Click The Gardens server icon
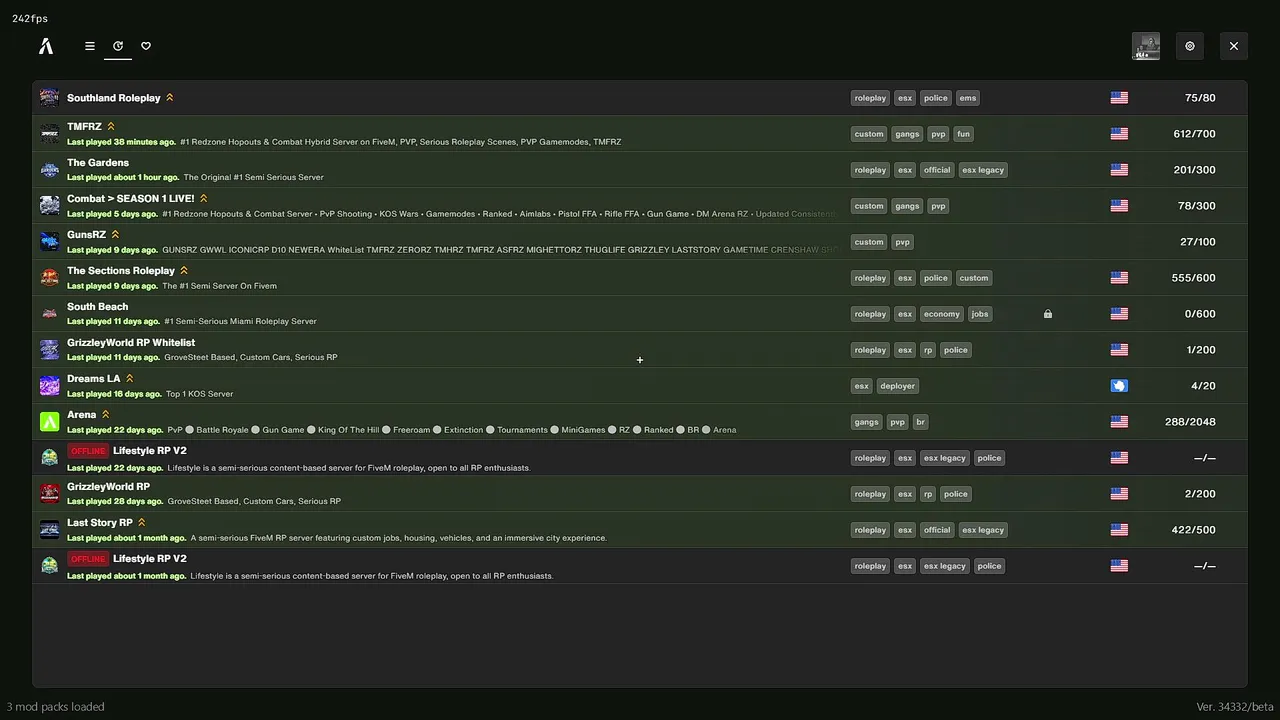 pos(50,170)
